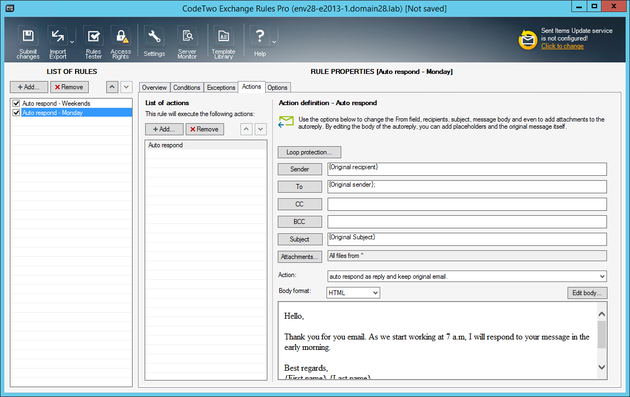Click the Sender button
The width and height of the screenshot is (630, 397).
(300, 169)
